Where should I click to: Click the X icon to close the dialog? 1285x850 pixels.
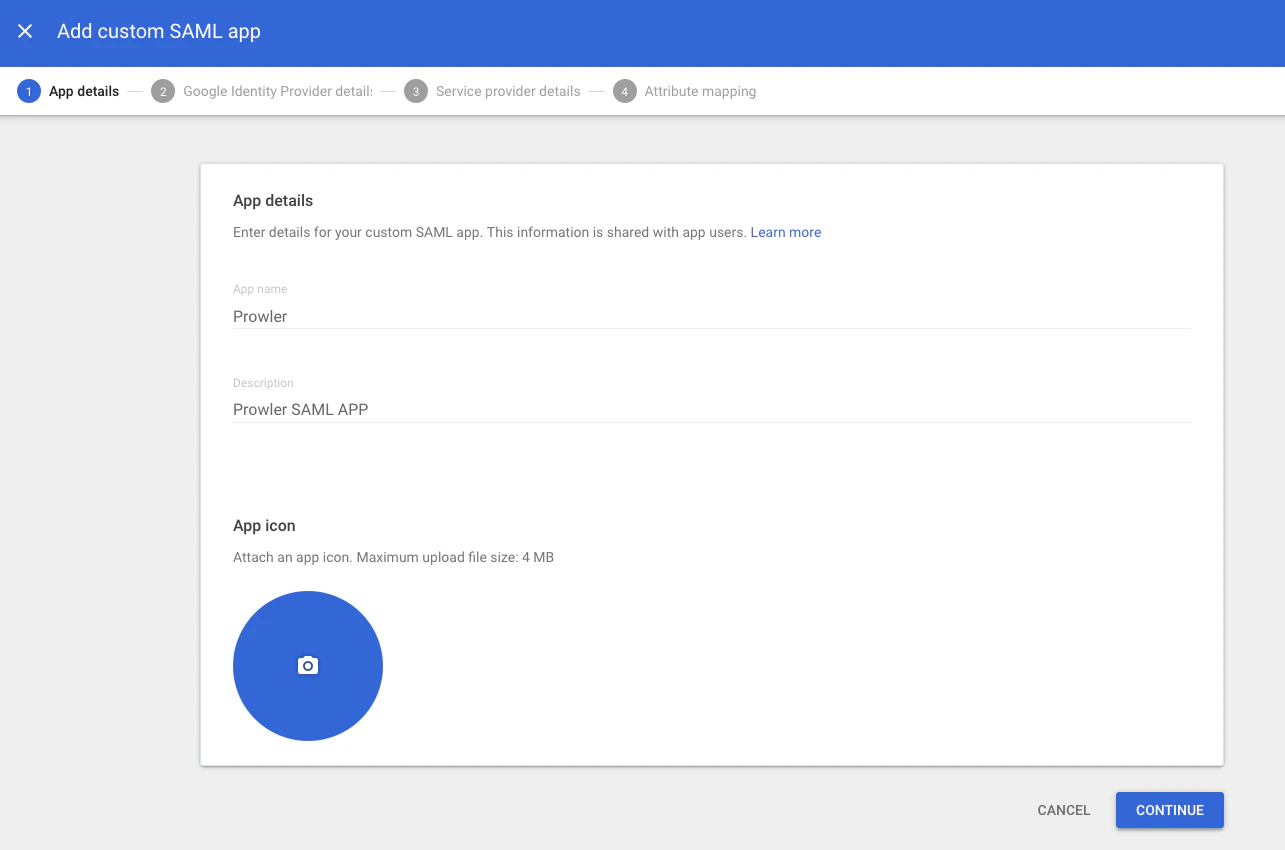click(25, 31)
